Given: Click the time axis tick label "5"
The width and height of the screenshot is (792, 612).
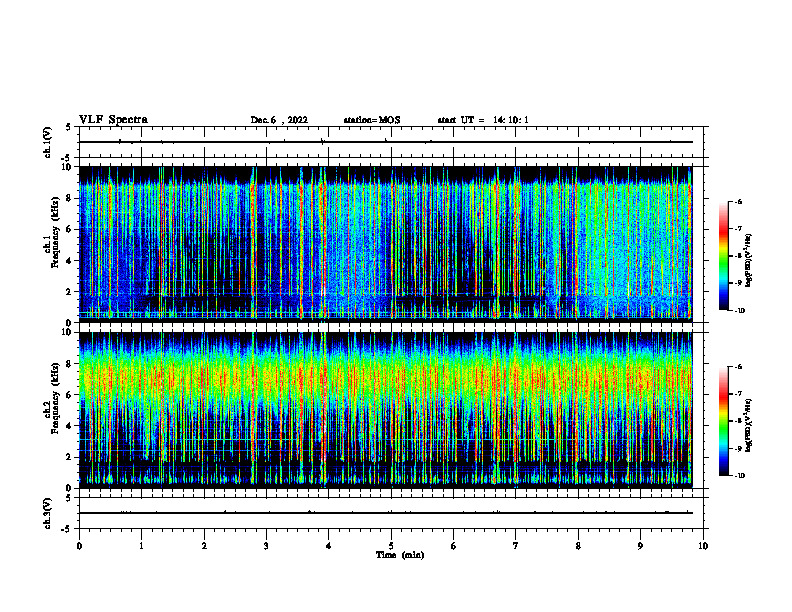Looking at the screenshot, I should (x=391, y=546).
